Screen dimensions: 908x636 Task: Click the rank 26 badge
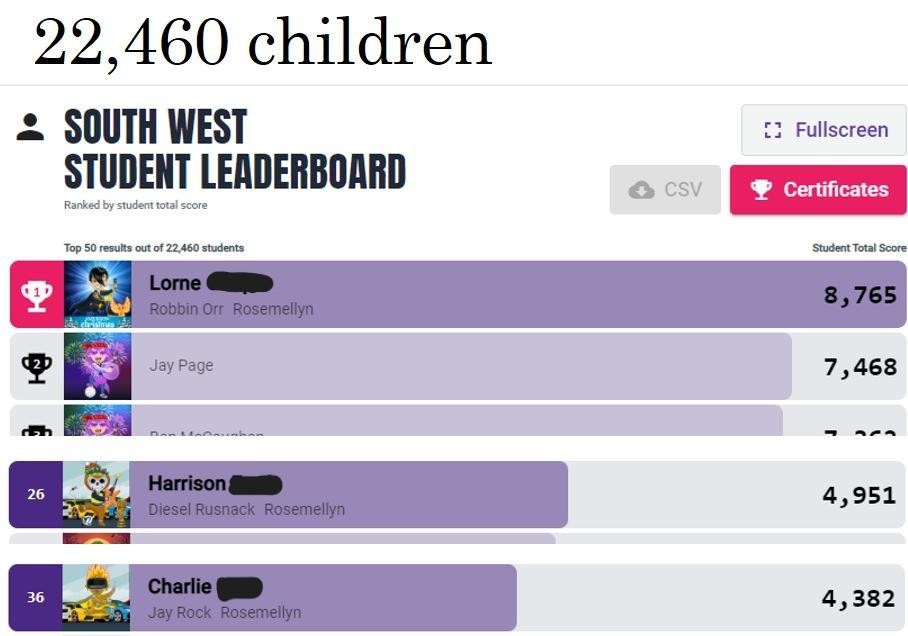tap(36, 494)
